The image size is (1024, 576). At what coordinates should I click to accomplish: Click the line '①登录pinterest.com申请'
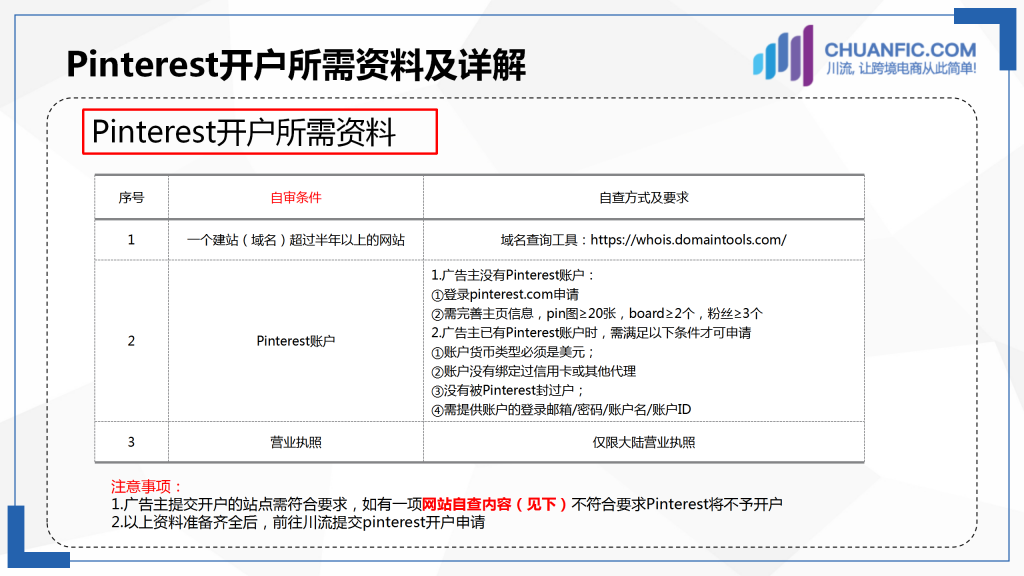[x=505, y=295]
